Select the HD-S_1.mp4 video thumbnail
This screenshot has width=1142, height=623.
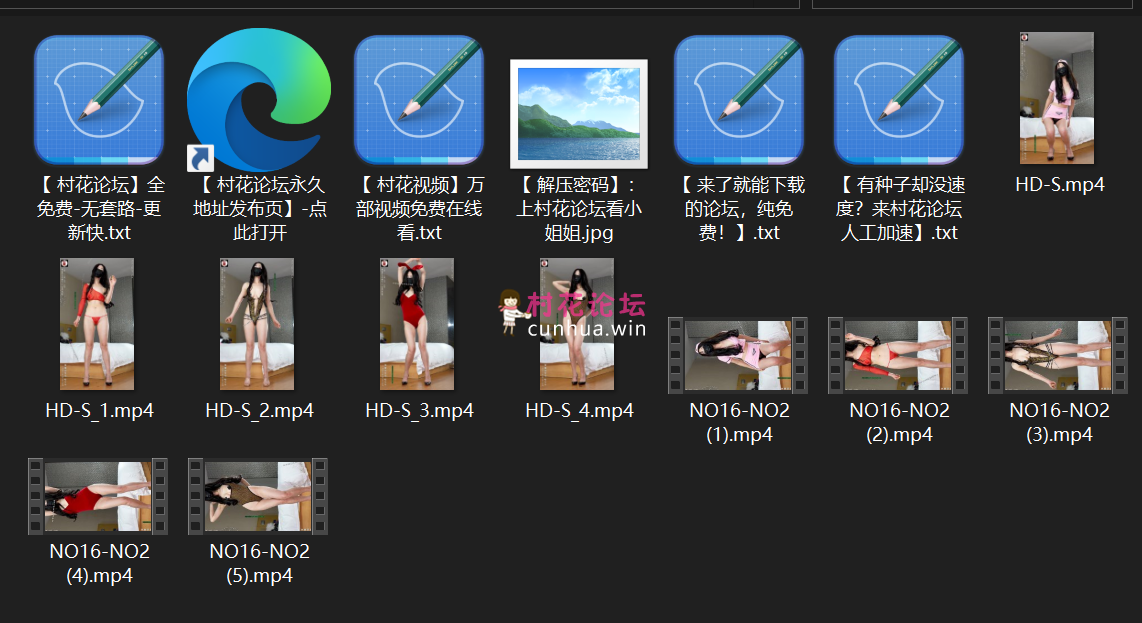[x=97, y=324]
